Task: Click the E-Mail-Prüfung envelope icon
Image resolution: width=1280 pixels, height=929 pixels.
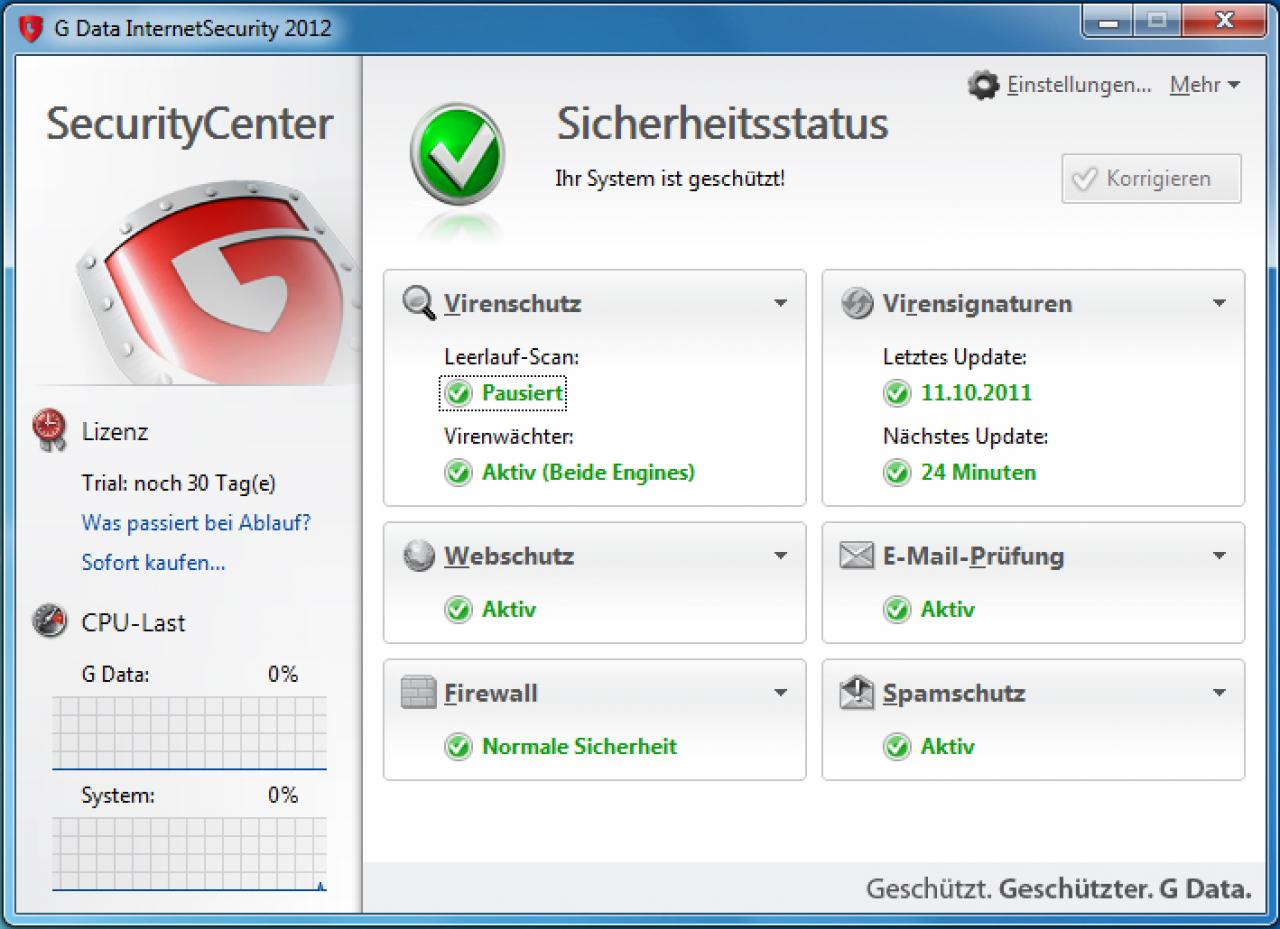Action: 857,556
